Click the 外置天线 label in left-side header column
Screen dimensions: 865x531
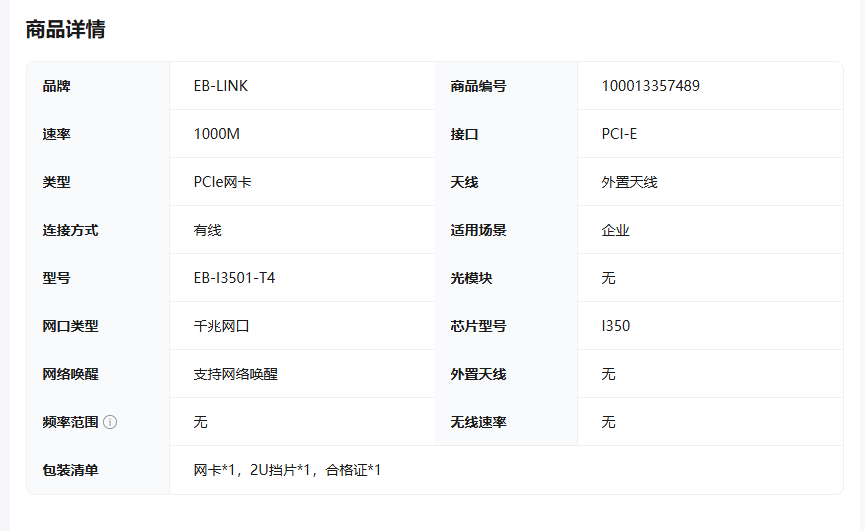point(478,374)
